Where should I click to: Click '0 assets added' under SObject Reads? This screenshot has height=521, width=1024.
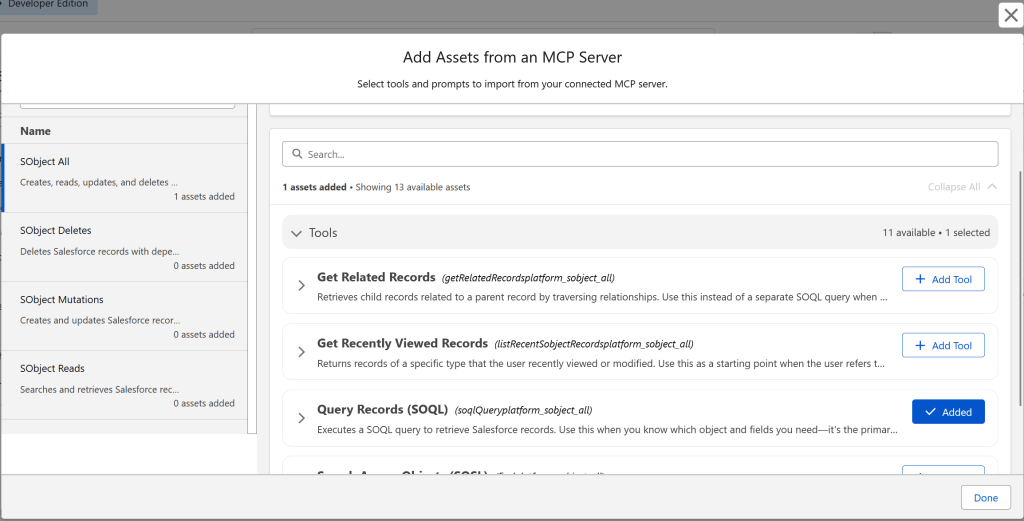pyautogui.click(x=204, y=403)
